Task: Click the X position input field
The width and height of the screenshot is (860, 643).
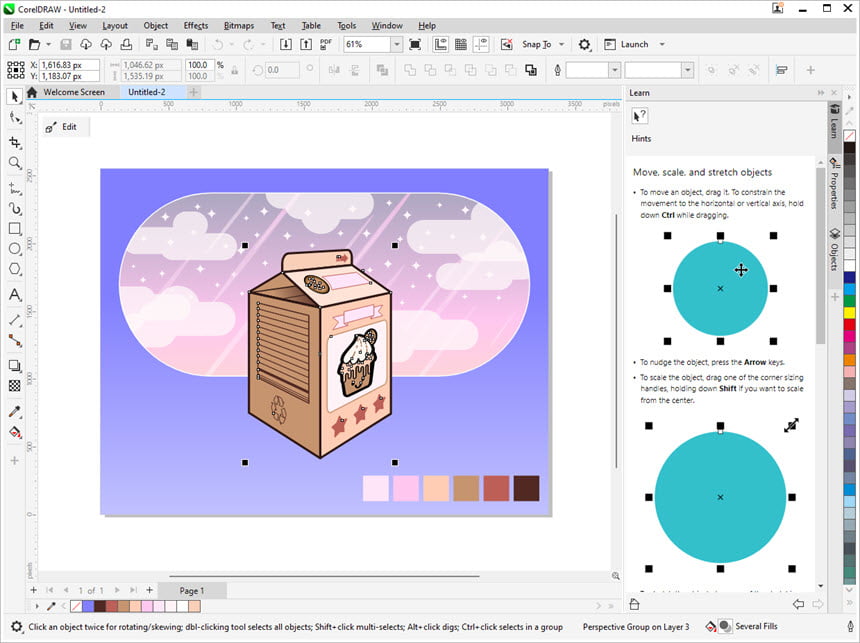Action: 69,65
